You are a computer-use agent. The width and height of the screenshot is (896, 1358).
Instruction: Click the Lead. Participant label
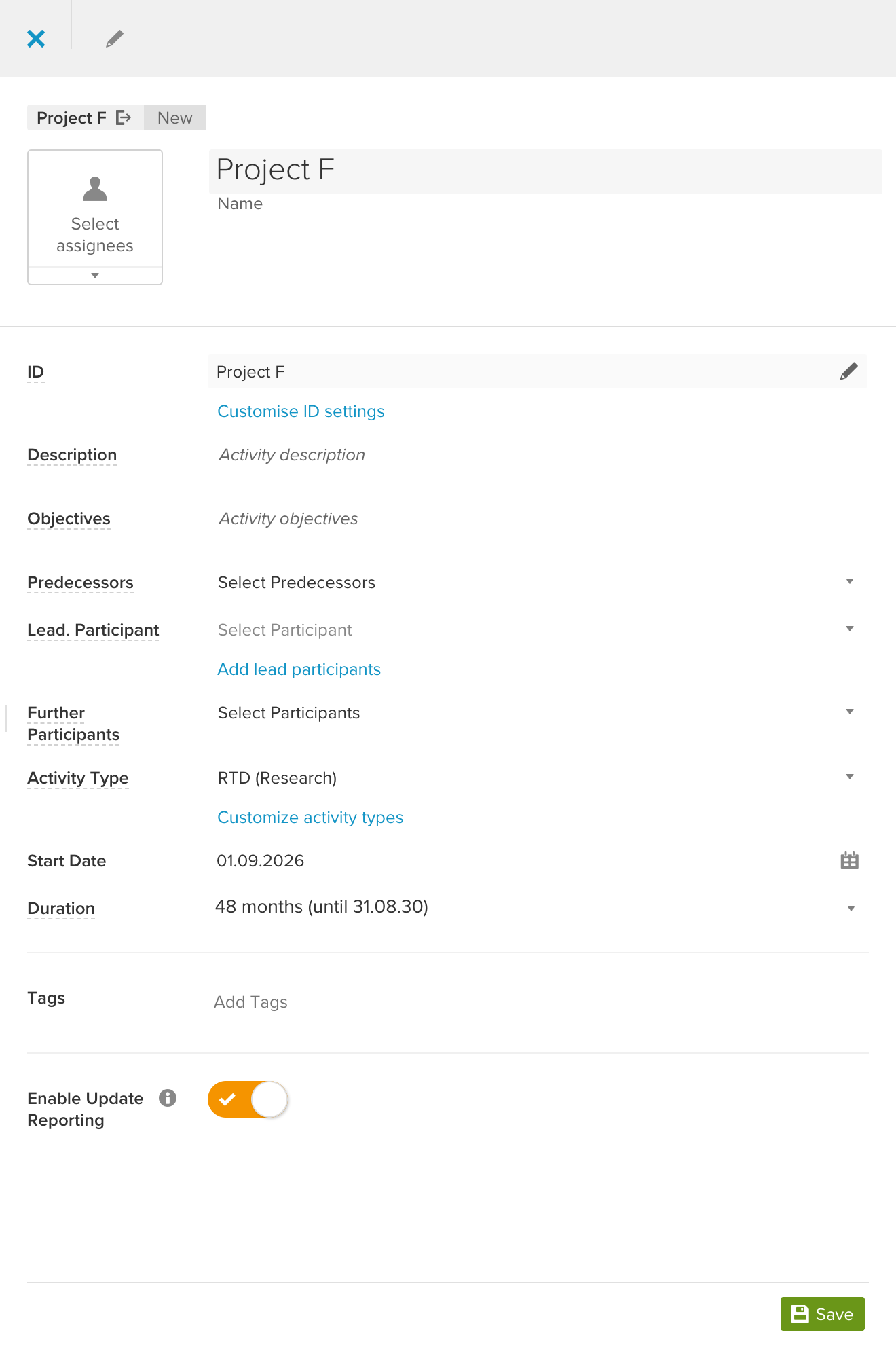point(93,630)
